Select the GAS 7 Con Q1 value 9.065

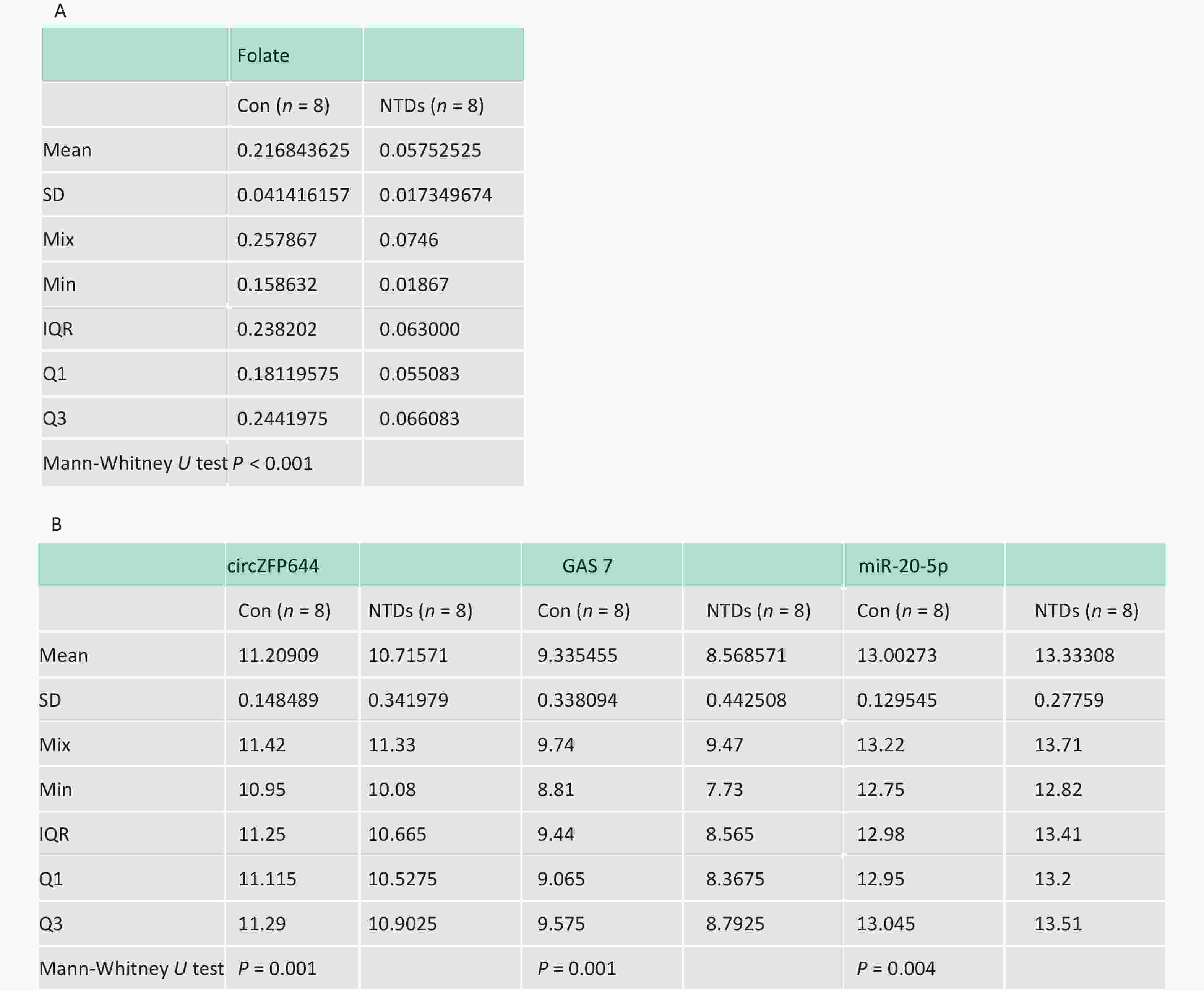click(561, 879)
